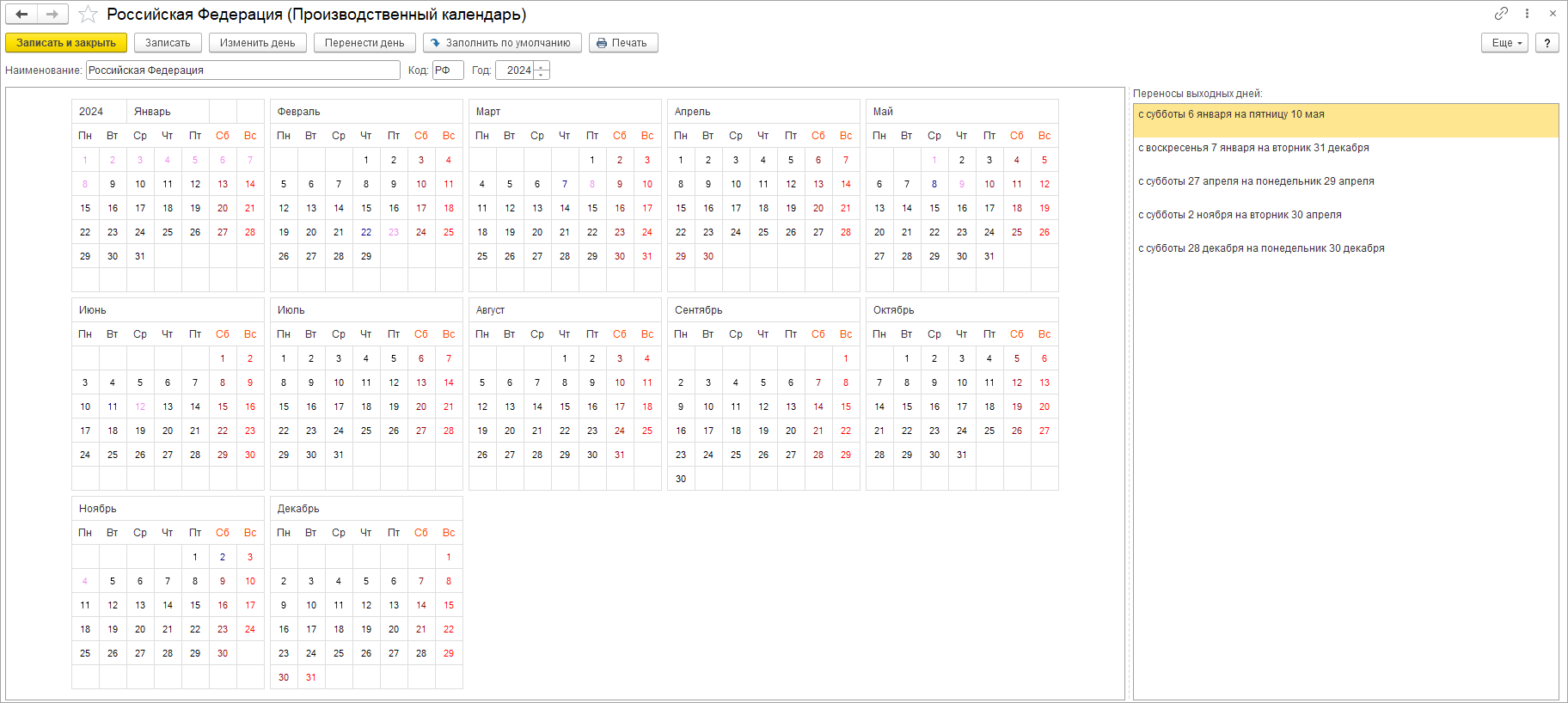Click the Октябрь month header
This screenshot has height=703, width=1568.
(963, 310)
